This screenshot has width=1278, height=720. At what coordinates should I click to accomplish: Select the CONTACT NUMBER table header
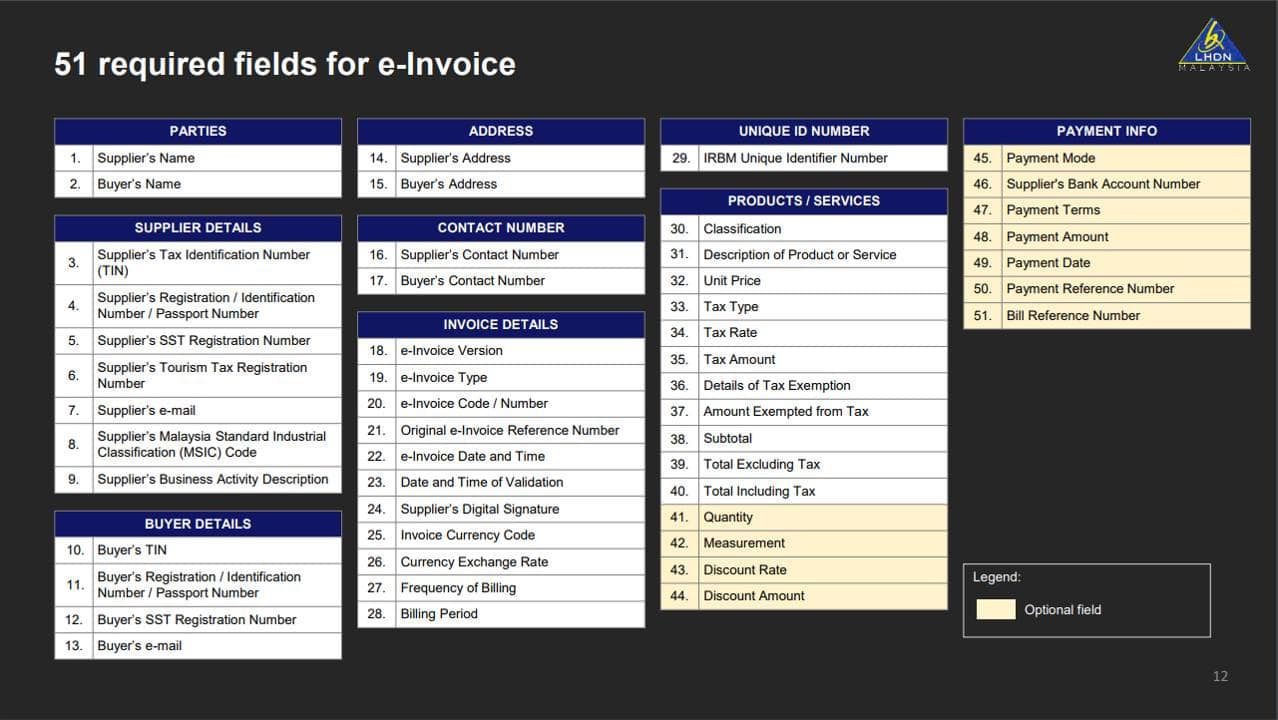point(501,228)
